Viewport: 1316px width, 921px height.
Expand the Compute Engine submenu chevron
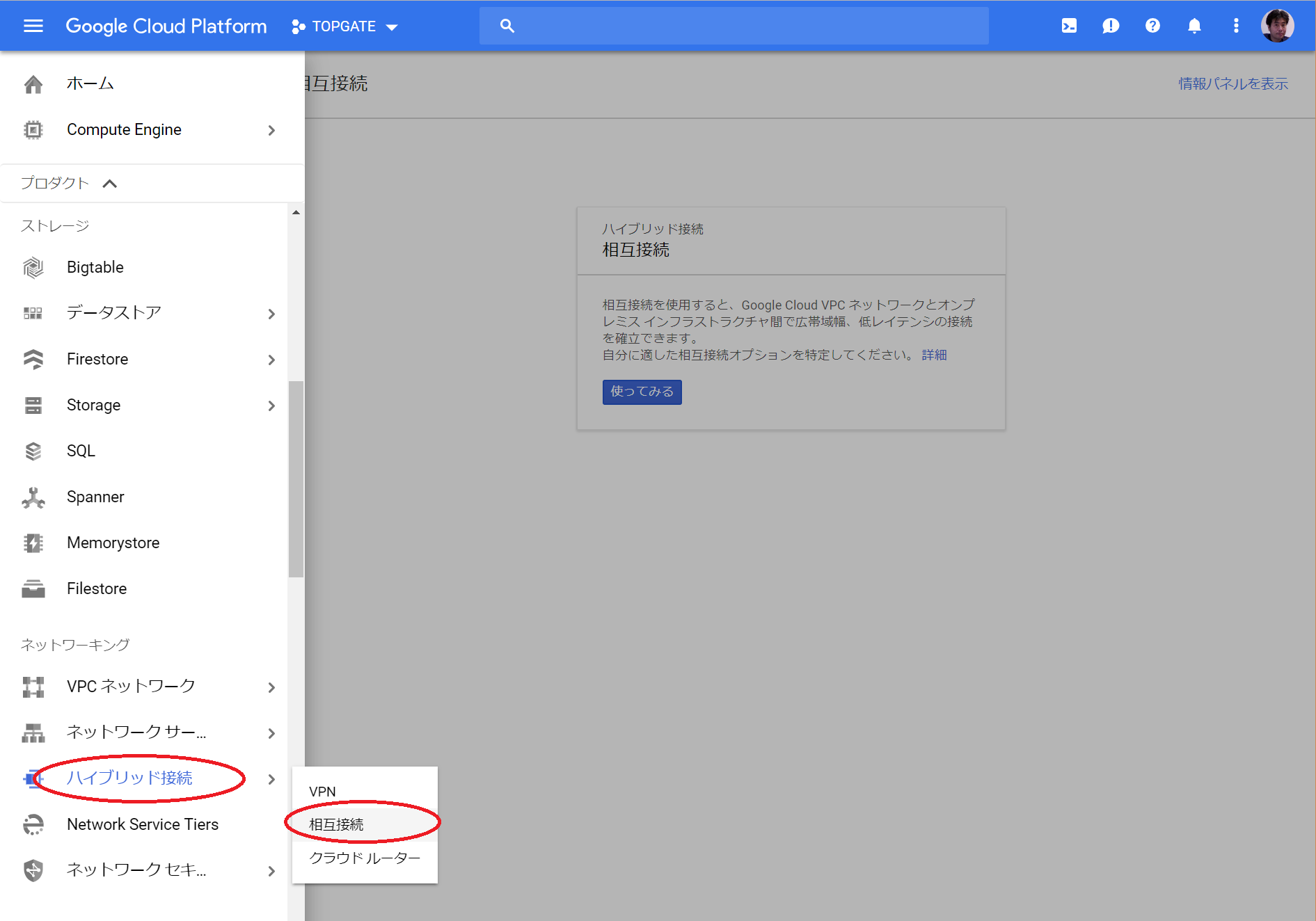click(271, 130)
